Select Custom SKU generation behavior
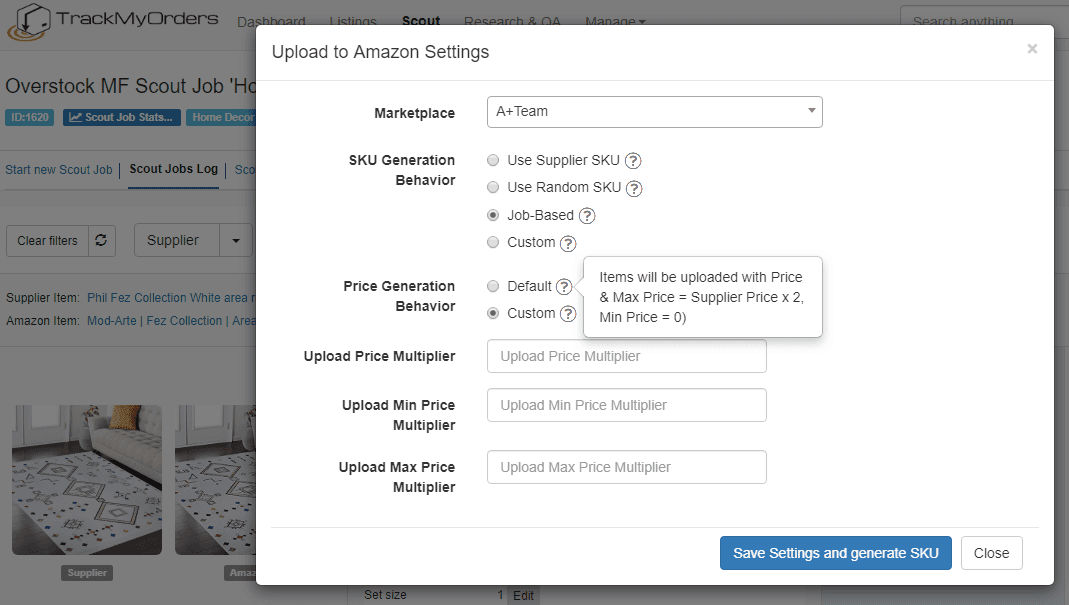1069x605 pixels. coord(491,242)
